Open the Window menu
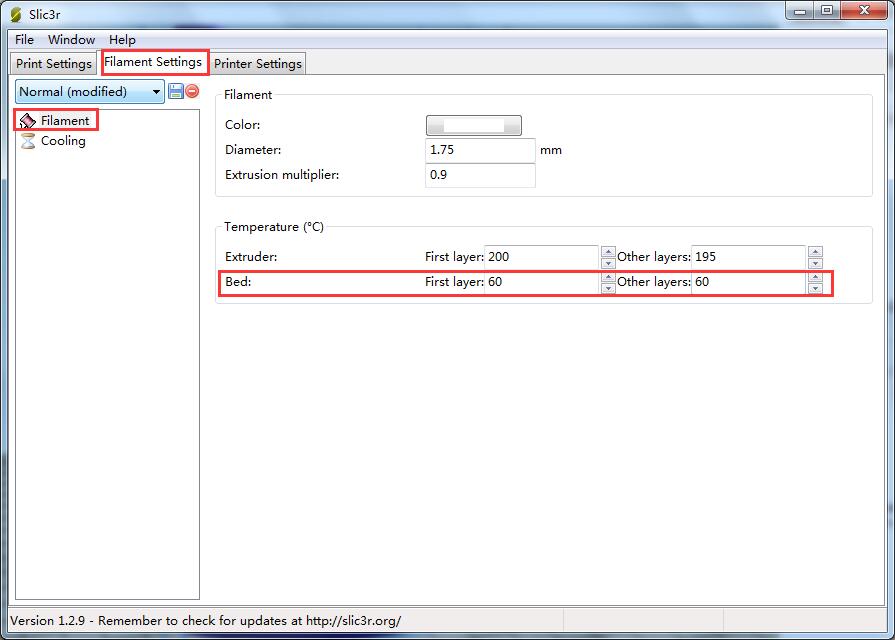895x640 pixels. coord(71,39)
